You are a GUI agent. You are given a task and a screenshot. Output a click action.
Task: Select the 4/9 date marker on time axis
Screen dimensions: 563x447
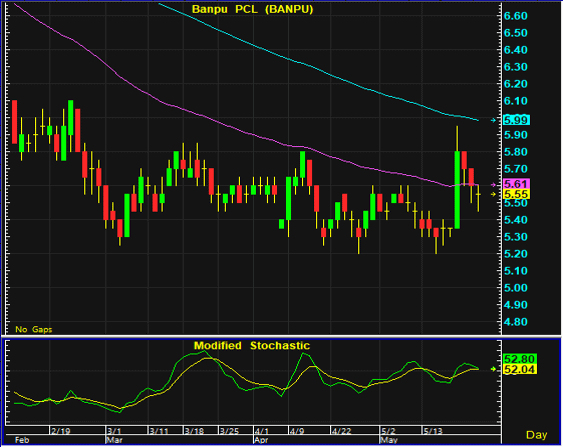(x=297, y=431)
